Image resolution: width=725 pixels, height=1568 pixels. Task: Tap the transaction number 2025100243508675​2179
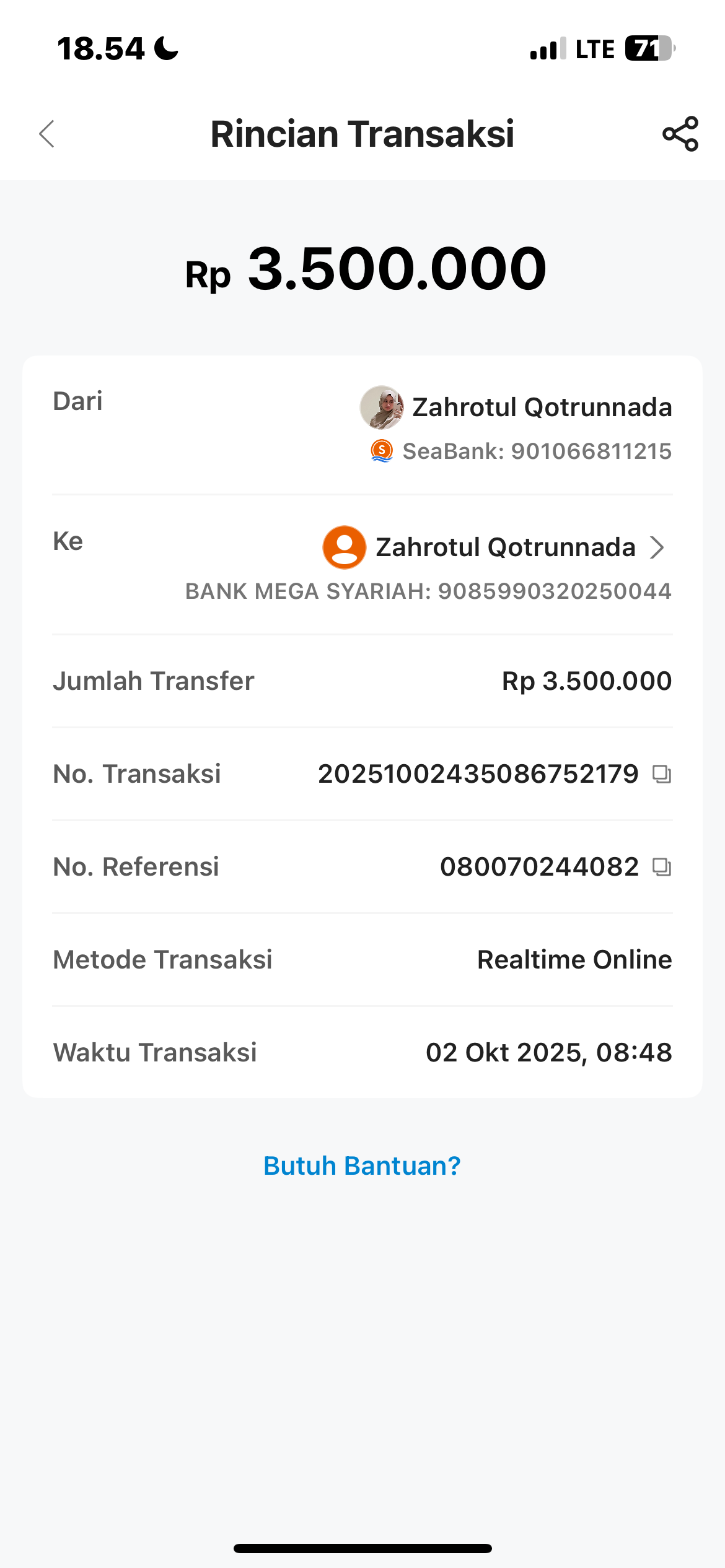[478, 774]
